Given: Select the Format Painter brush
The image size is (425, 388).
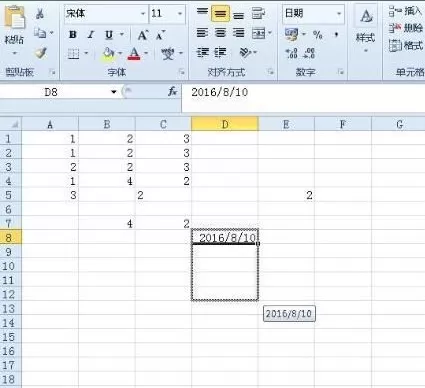Looking at the screenshot, I should [x=41, y=53].
